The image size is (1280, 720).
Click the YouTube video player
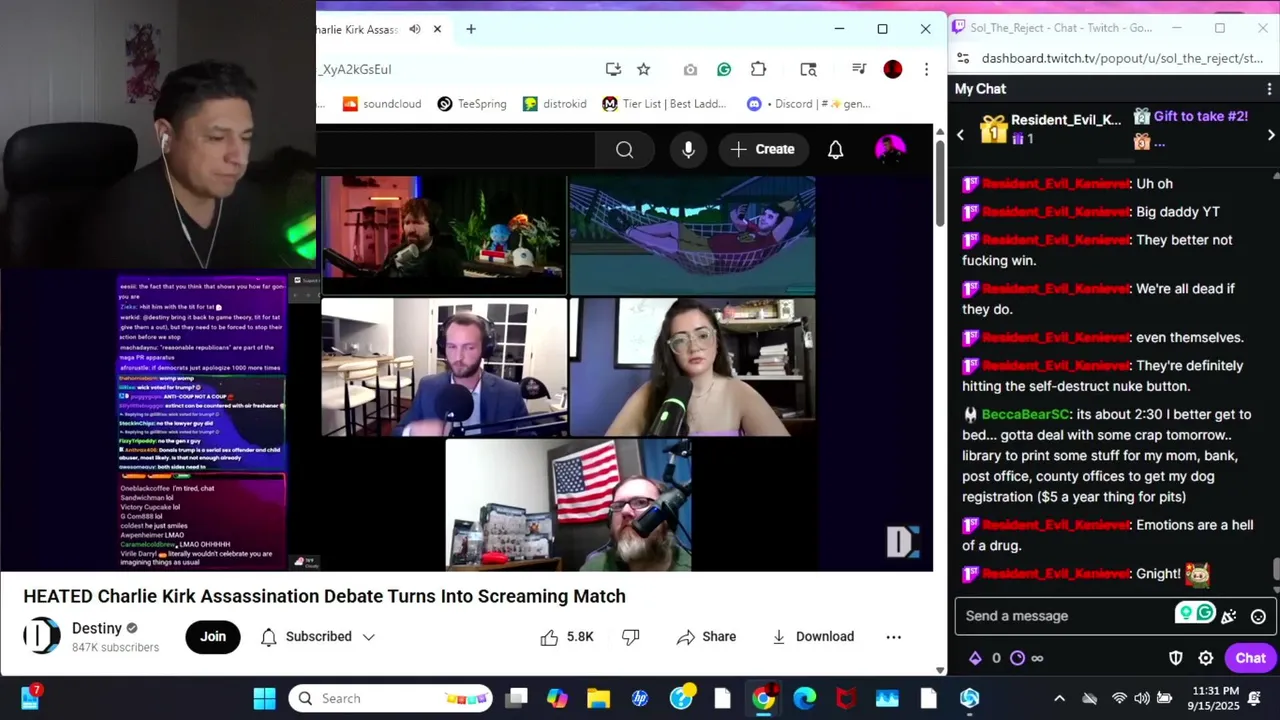click(466, 373)
